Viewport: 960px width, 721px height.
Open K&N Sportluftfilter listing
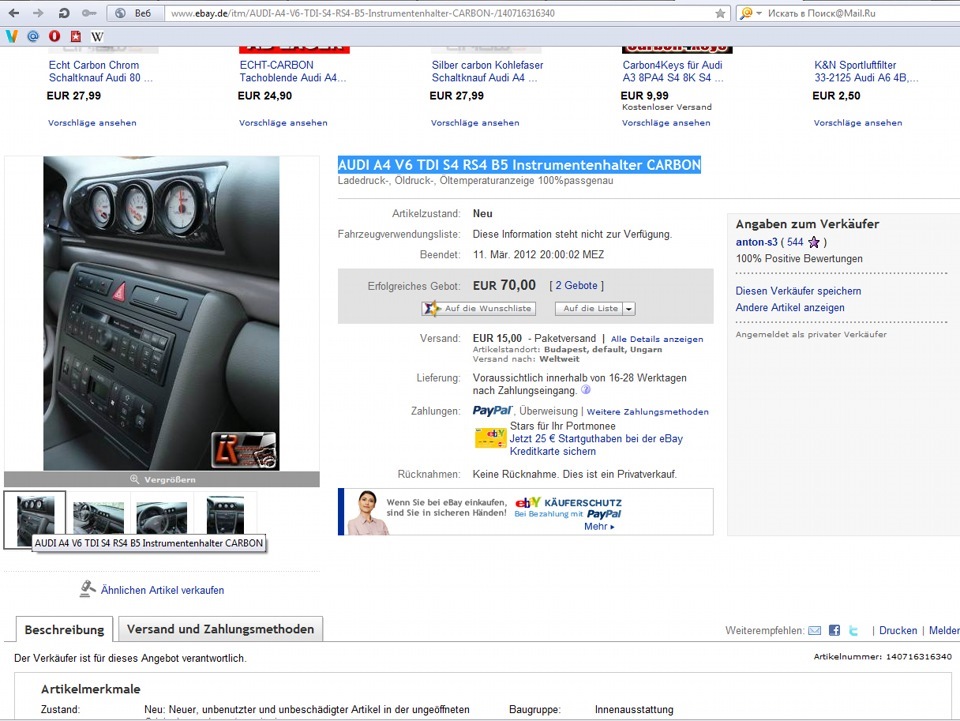tap(866, 71)
